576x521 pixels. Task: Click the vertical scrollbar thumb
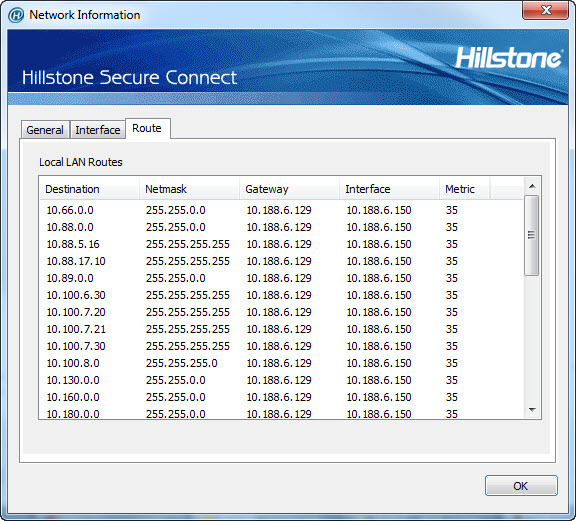532,235
